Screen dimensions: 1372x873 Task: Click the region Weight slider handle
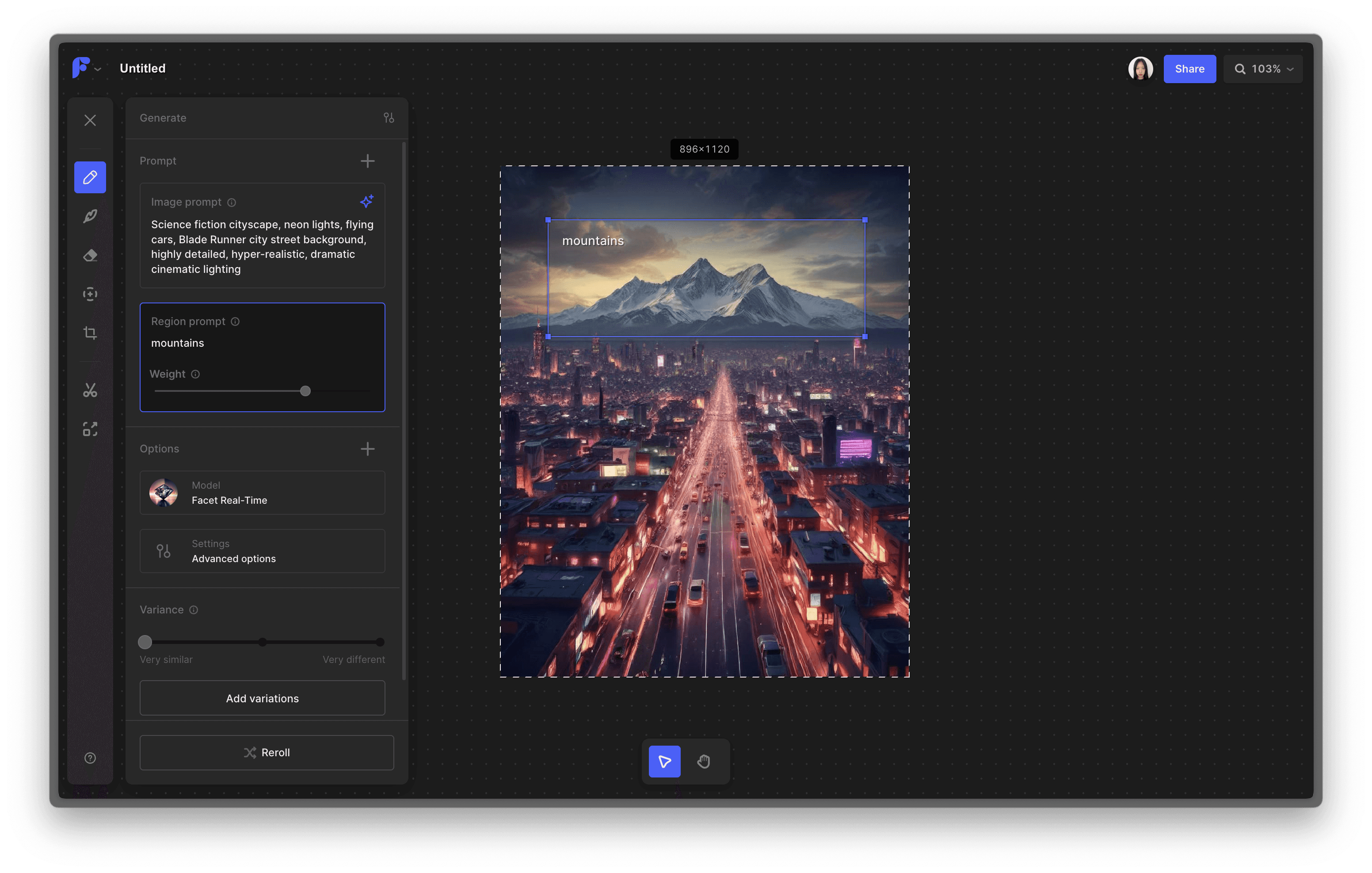click(x=305, y=391)
